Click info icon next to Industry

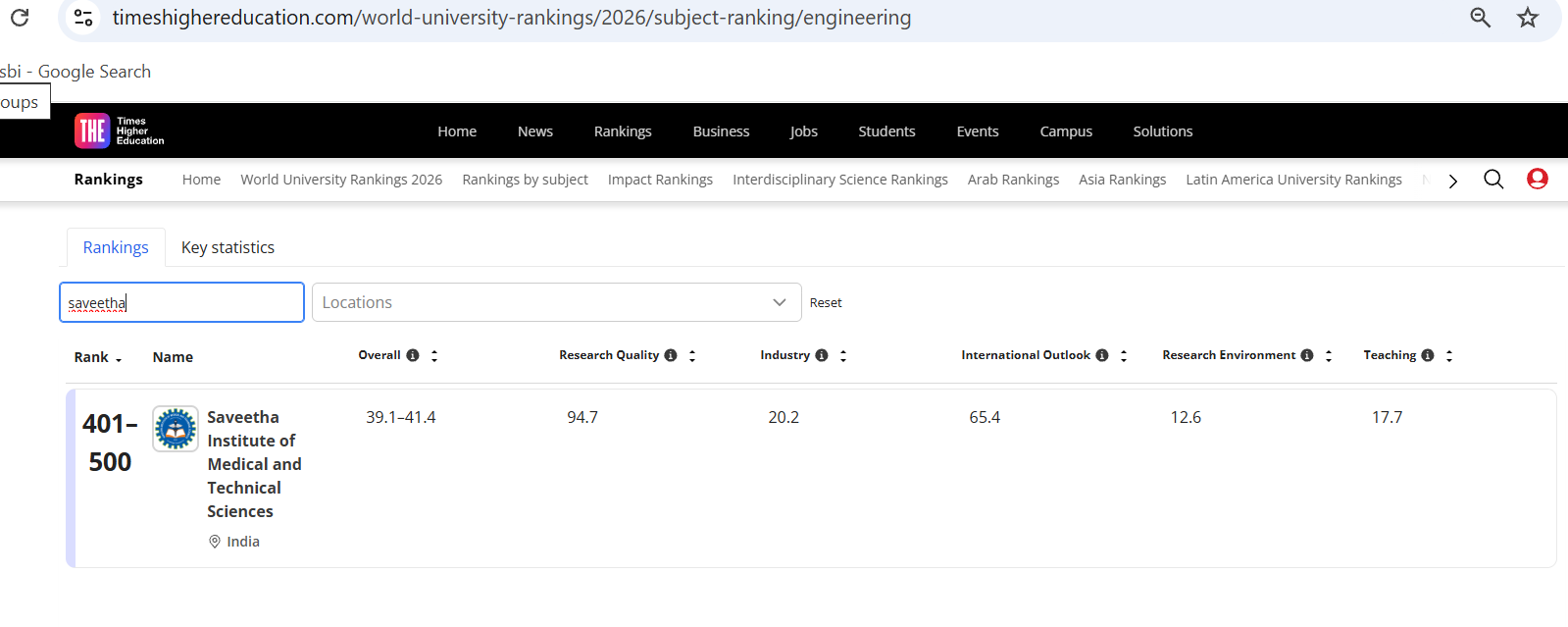tap(822, 355)
